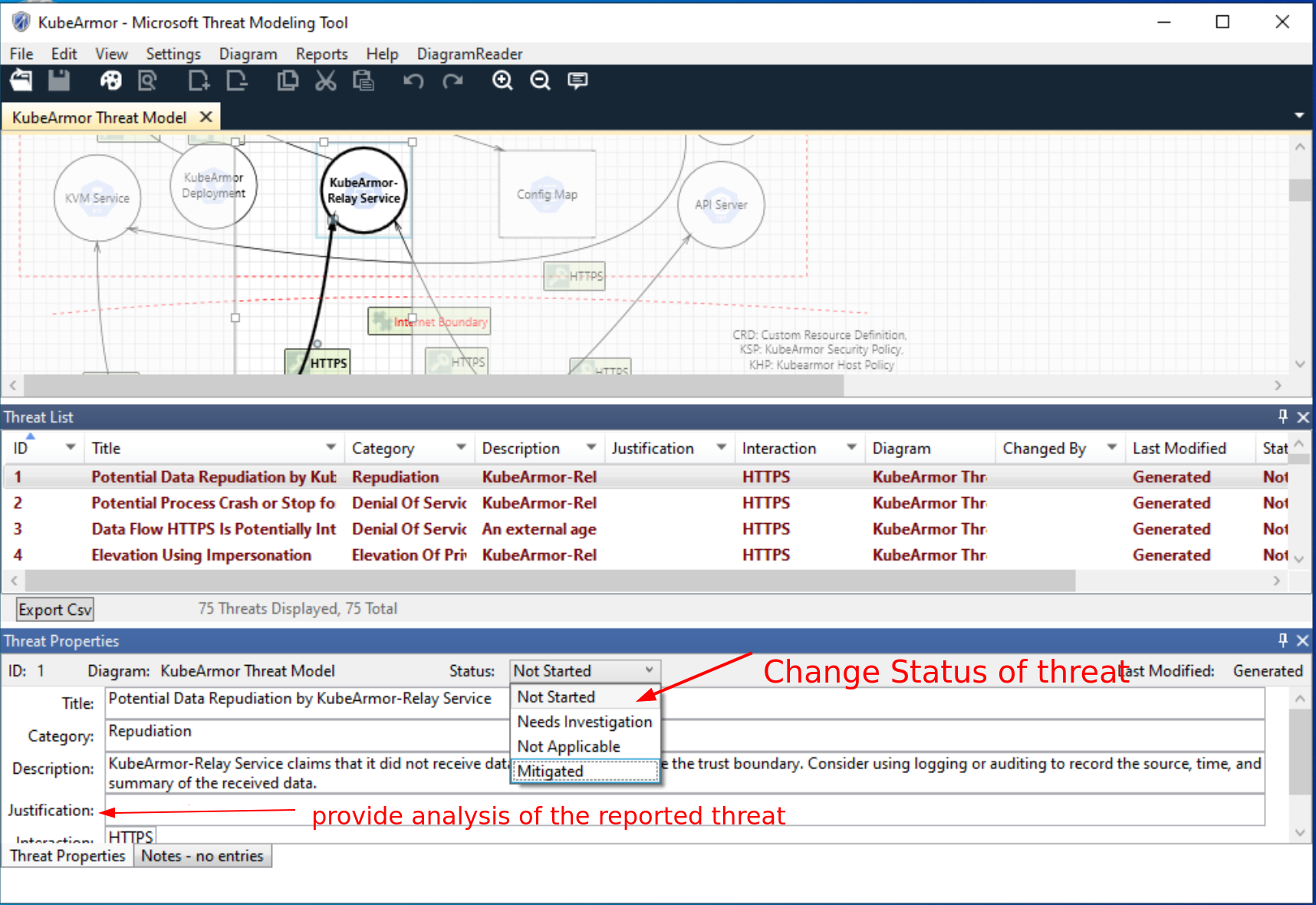Open the feedback comment icon
This screenshot has width=1316, height=905.
(577, 81)
